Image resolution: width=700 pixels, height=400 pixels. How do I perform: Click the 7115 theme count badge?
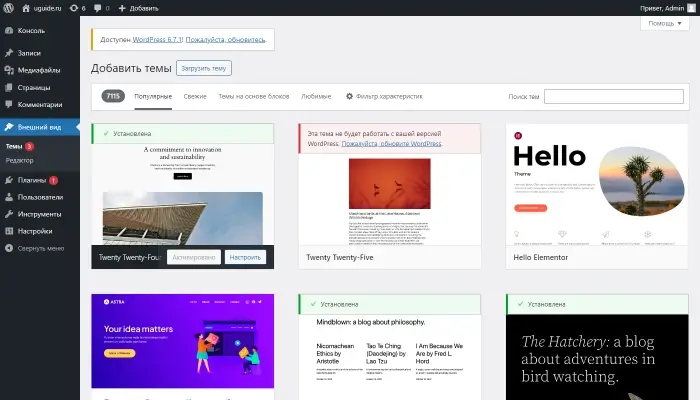tap(113, 96)
